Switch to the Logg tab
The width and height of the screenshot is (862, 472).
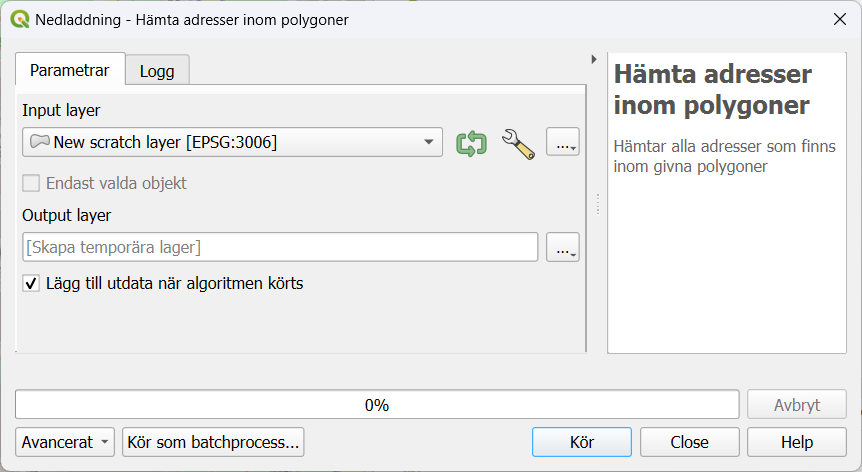157,71
